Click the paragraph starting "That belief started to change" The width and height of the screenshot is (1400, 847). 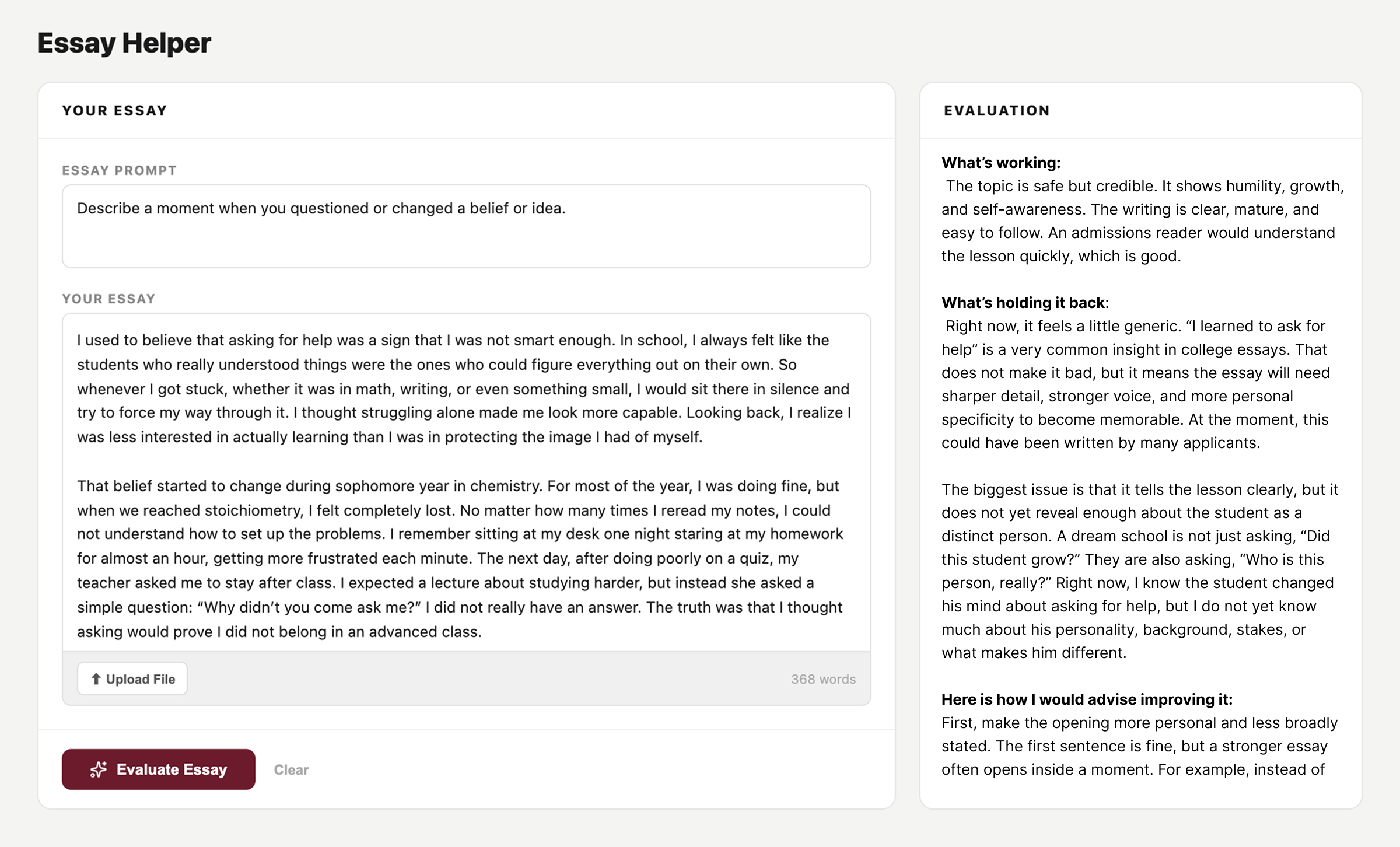coord(460,558)
